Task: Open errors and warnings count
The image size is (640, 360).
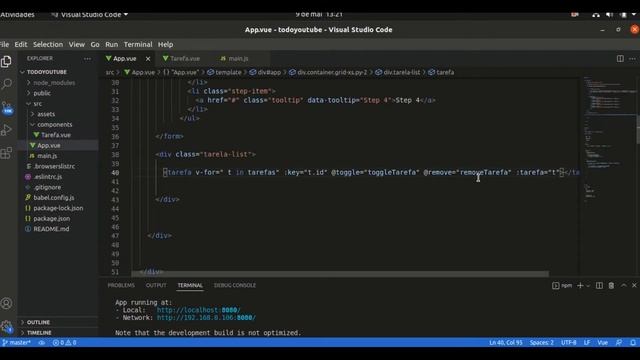Action: [64, 342]
